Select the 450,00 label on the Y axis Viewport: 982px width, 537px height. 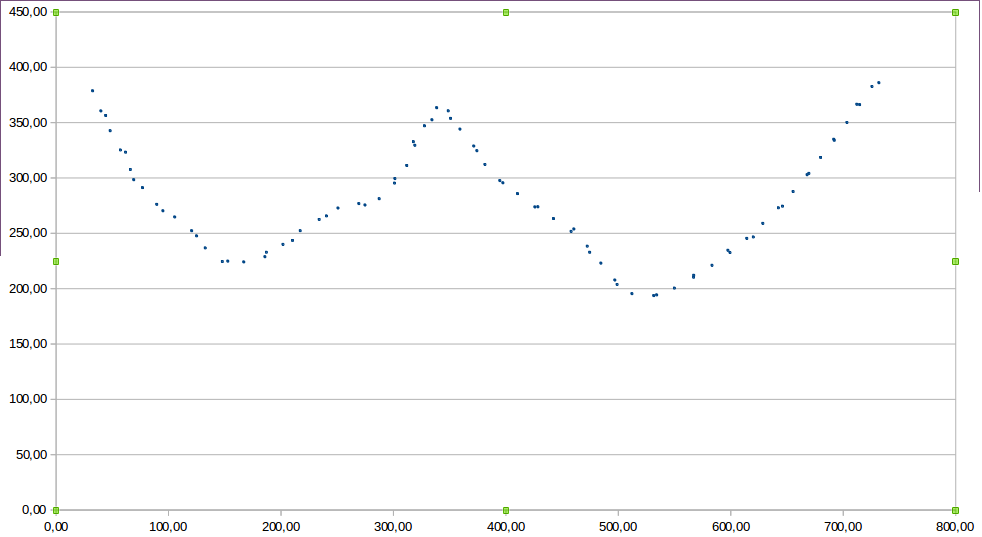click(x=27, y=12)
